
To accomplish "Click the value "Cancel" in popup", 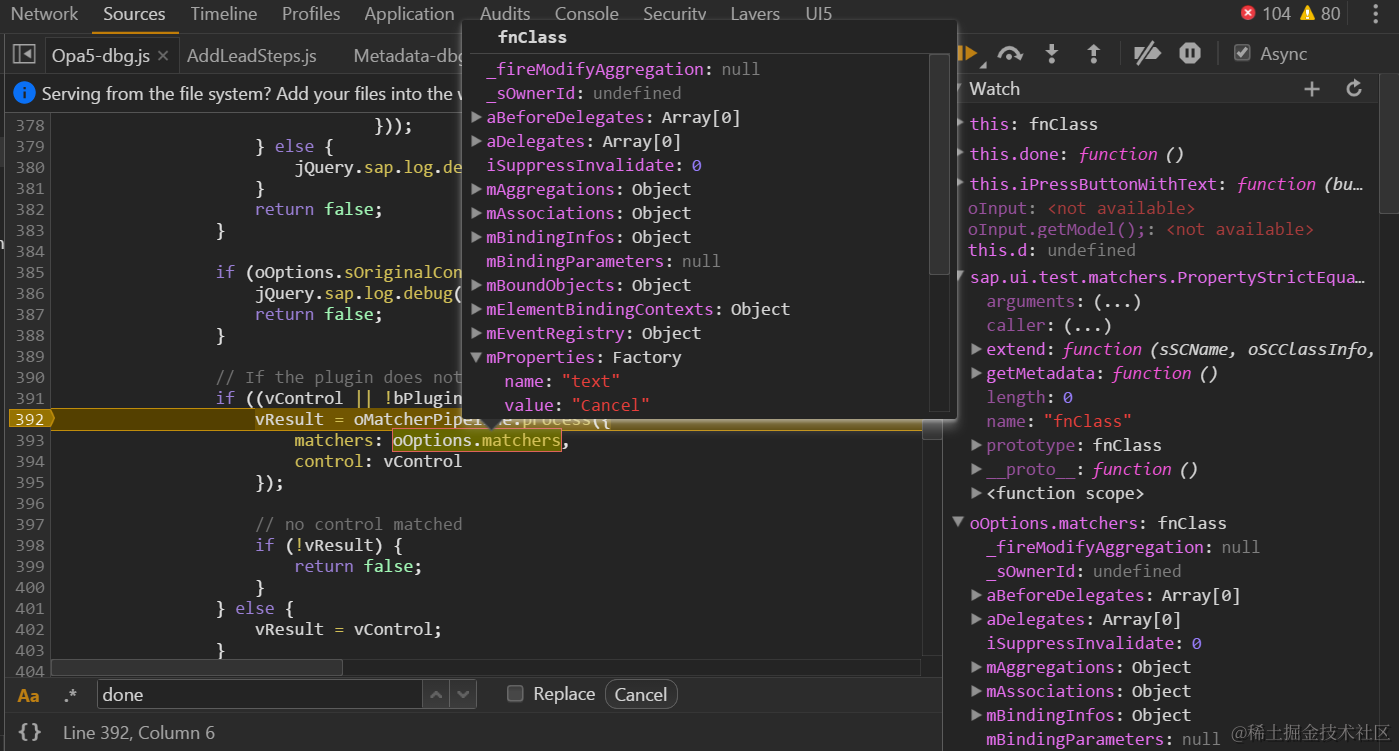I will (x=611, y=405).
